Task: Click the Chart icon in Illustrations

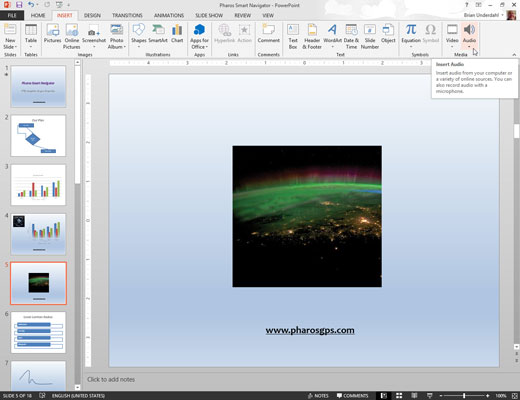Action: [177, 34]
